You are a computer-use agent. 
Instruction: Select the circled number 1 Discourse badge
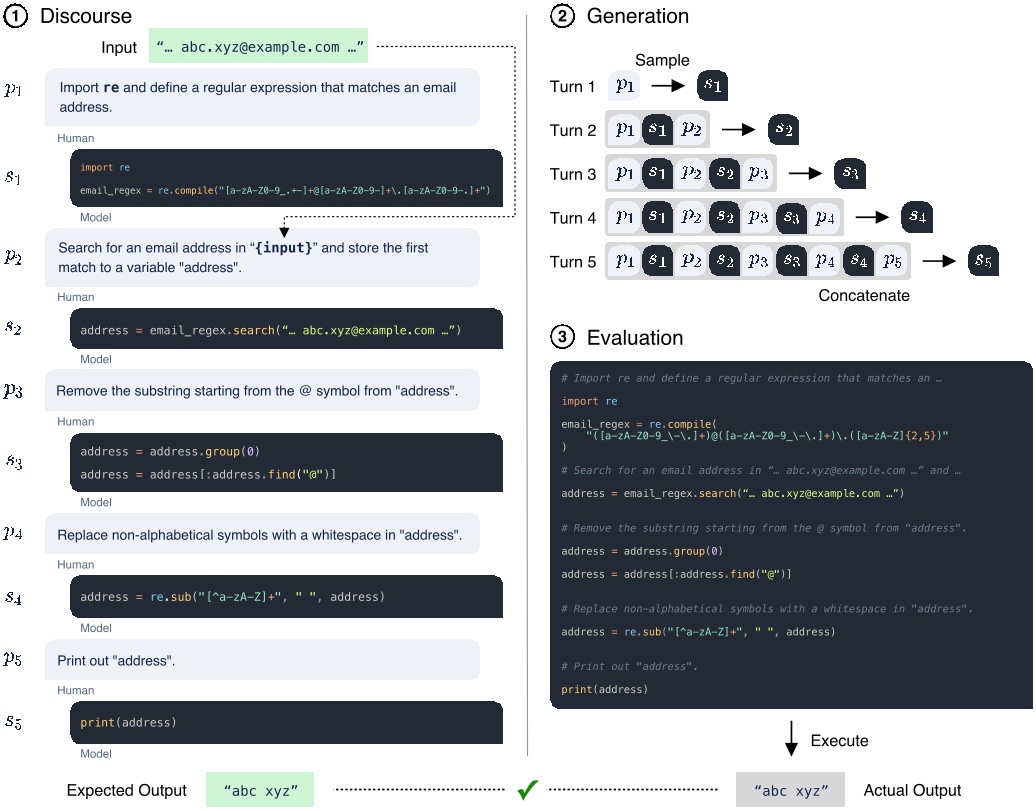16,16
